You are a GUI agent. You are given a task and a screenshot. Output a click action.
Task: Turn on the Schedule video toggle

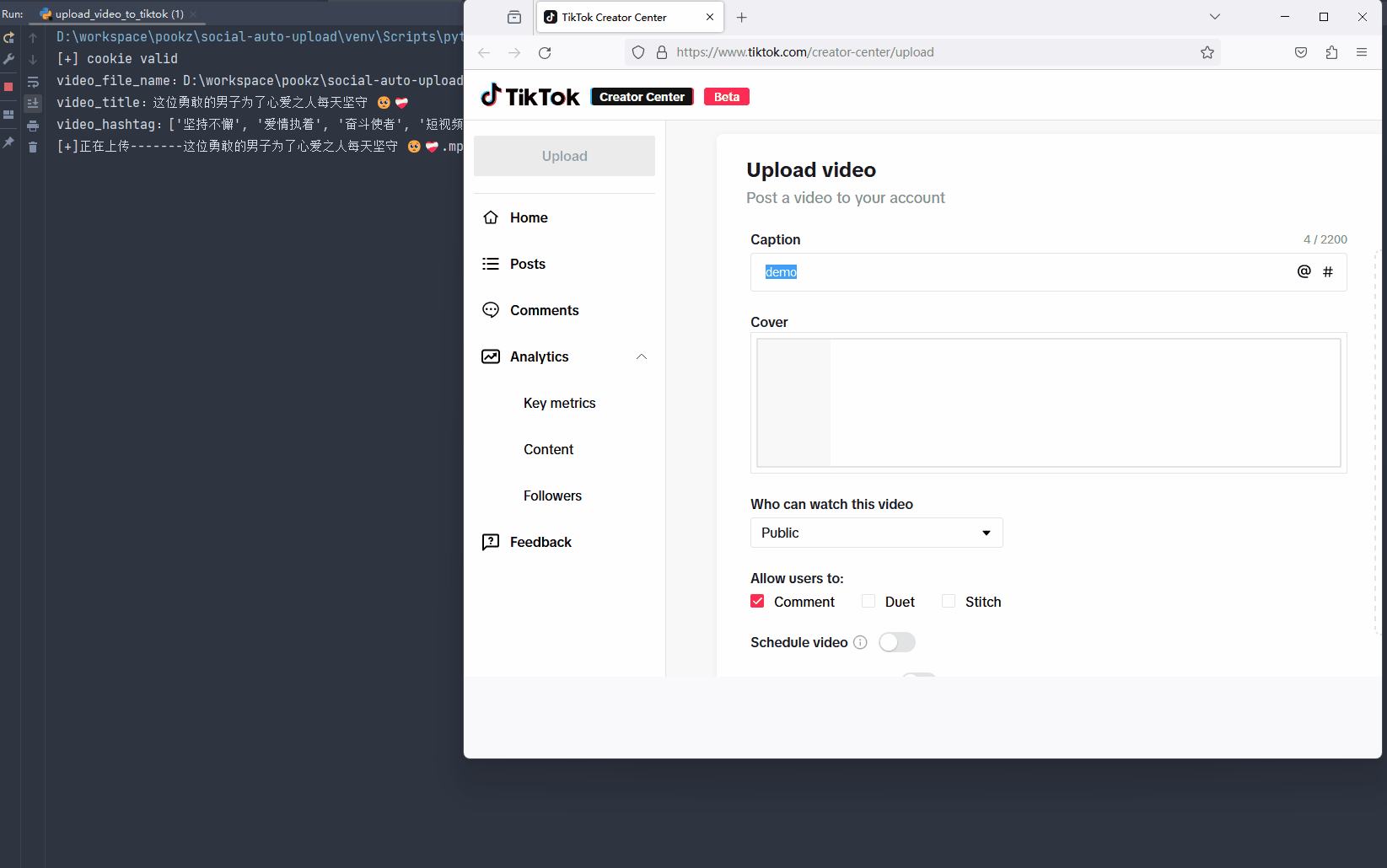point(896,642)
